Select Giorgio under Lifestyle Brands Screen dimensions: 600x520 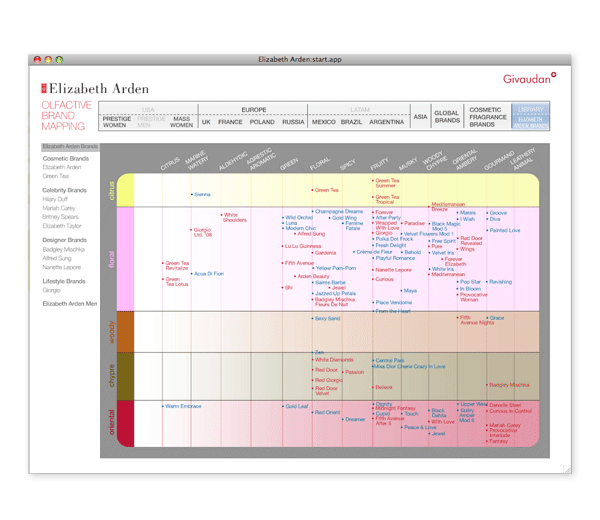tap(52, 290)
